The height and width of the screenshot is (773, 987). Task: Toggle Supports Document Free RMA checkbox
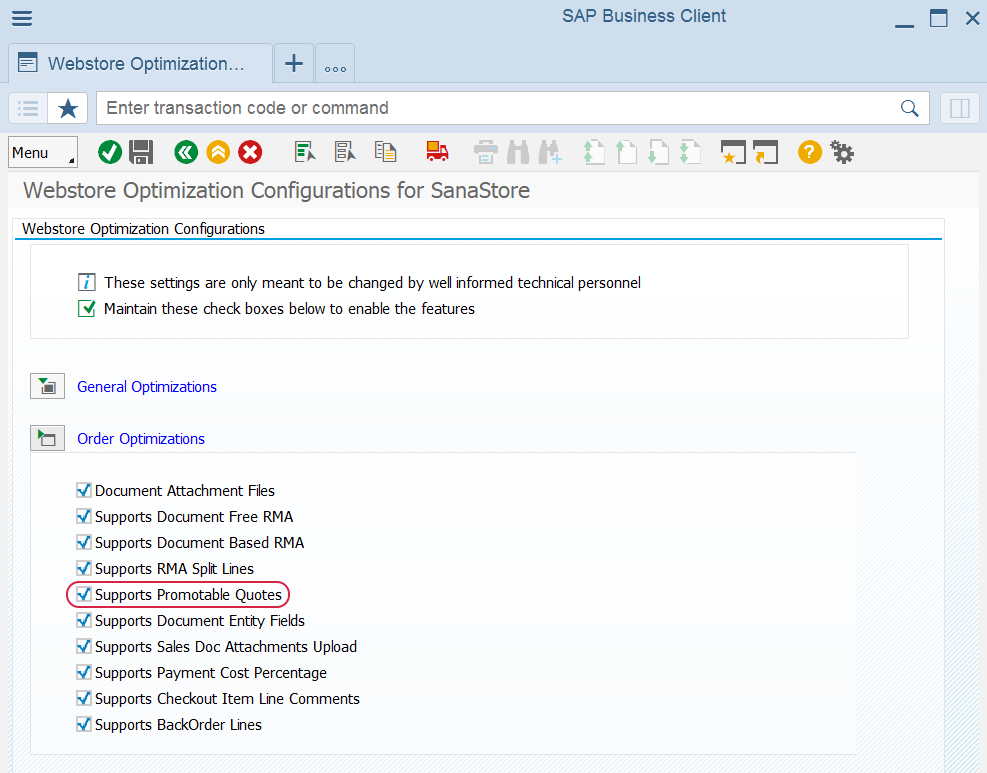[84, 517]
